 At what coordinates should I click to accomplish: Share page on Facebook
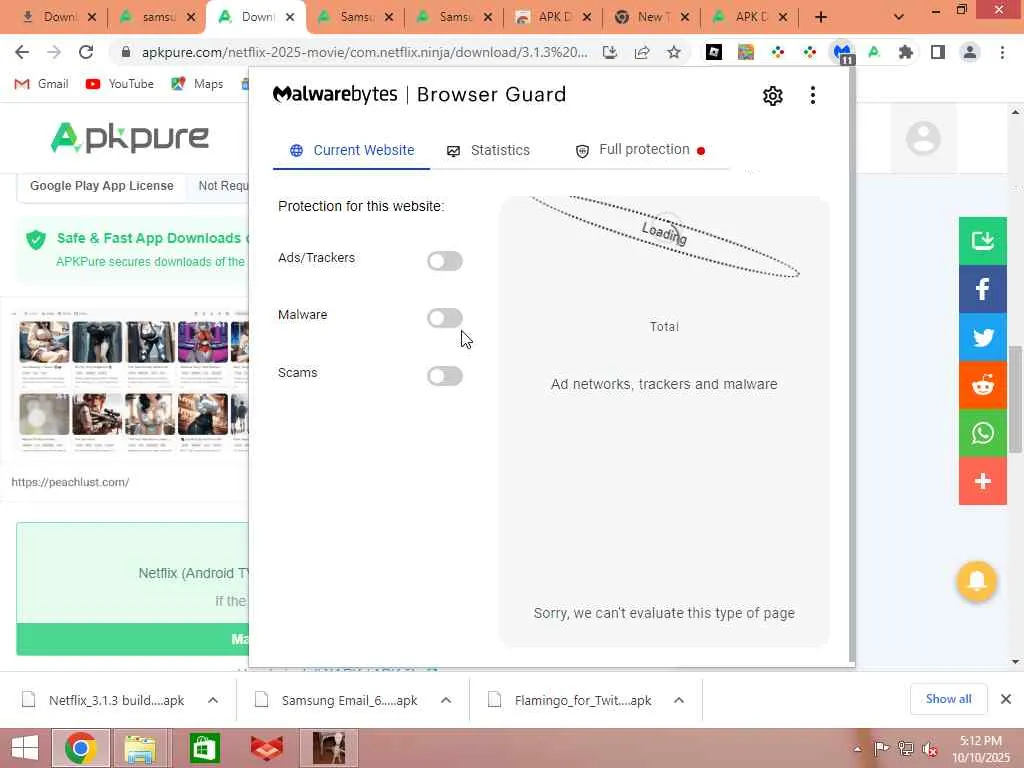click(982, 289)
